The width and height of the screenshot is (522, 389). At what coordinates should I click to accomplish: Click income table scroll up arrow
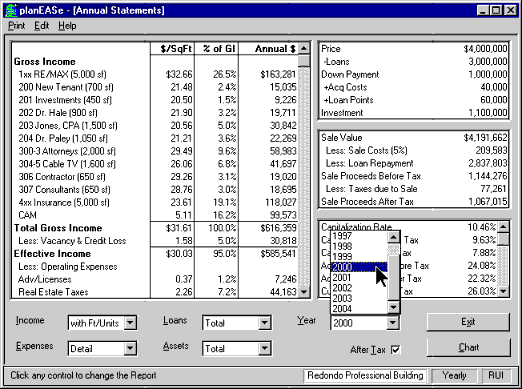(304, 49)
